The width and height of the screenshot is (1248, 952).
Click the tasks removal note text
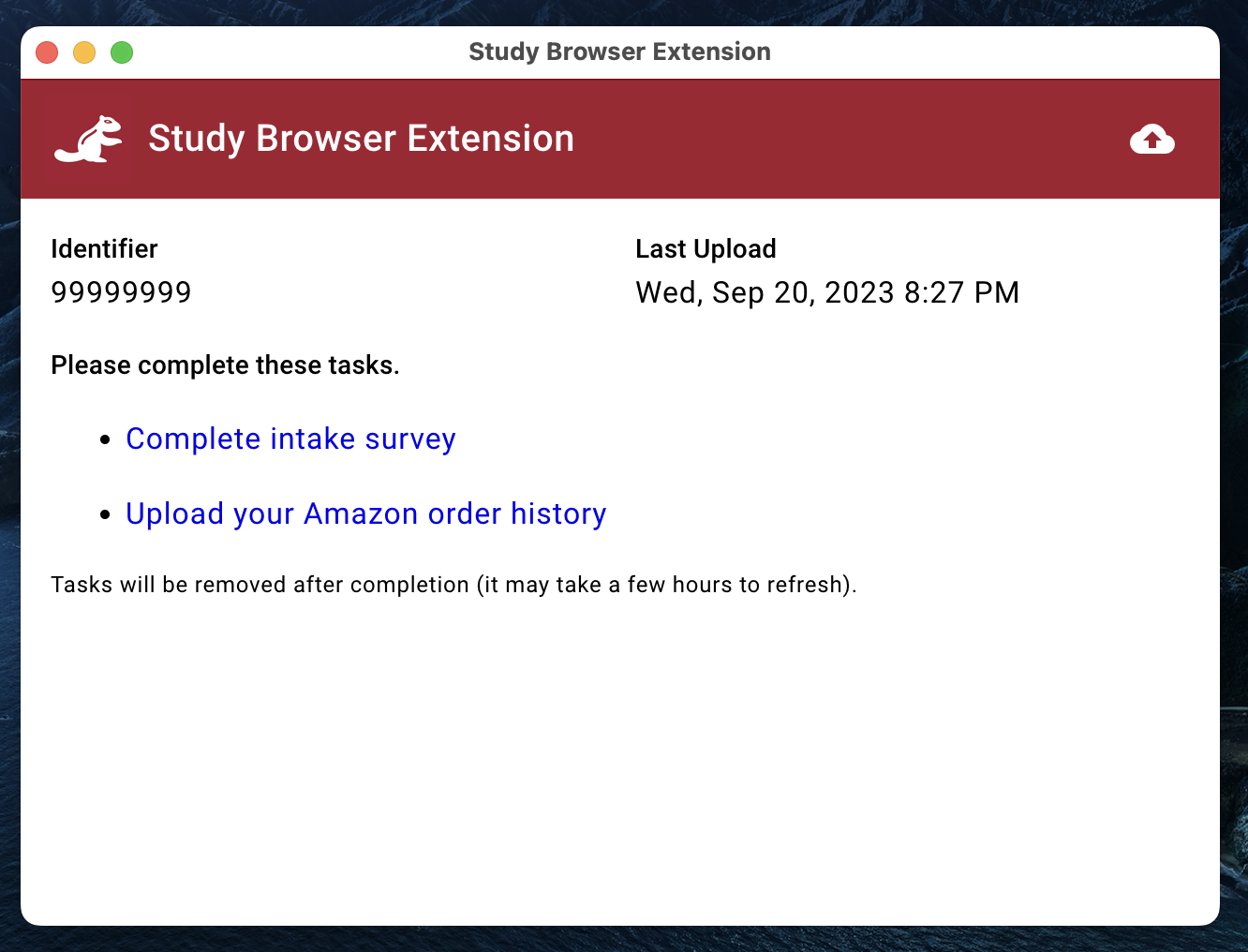coord(453,585)
